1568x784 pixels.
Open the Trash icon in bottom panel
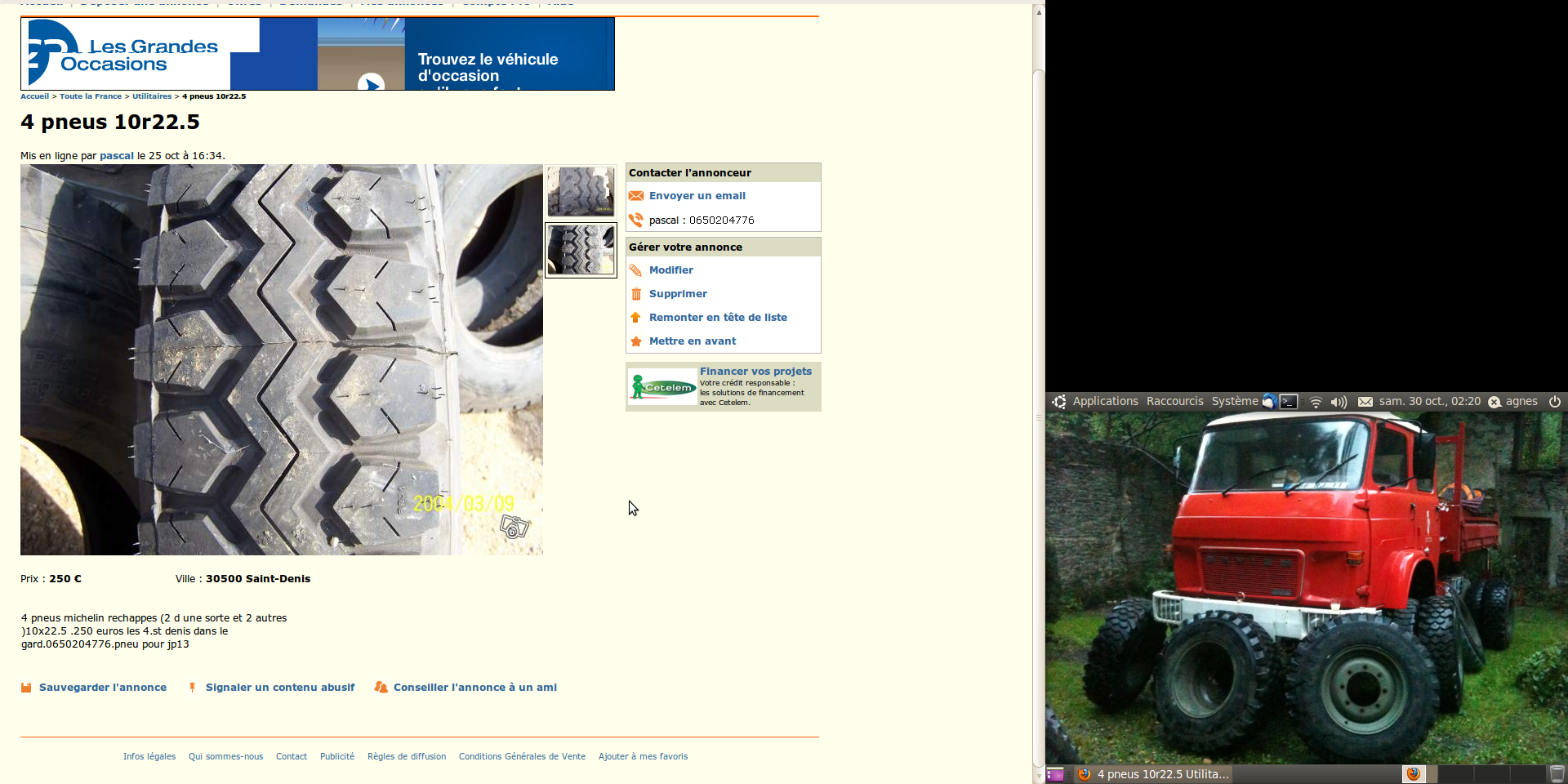(1557, 774)
